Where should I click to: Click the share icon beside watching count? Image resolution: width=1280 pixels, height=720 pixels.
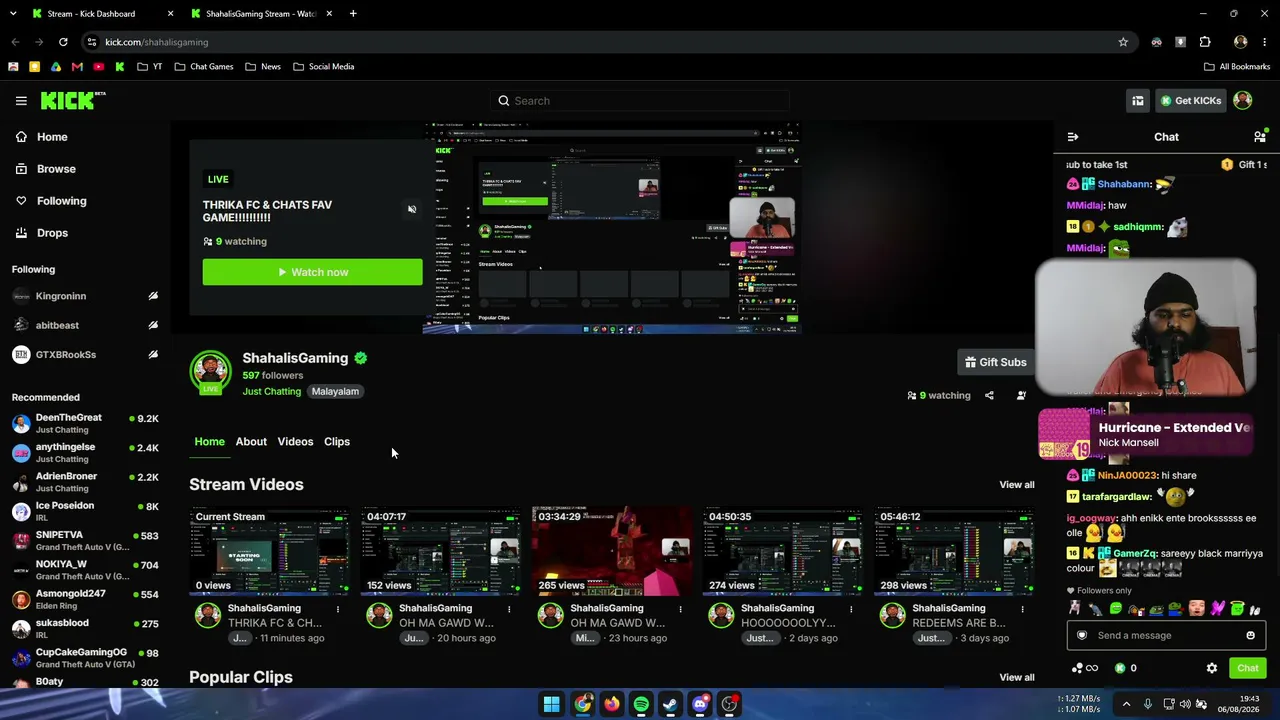point(989,395)
